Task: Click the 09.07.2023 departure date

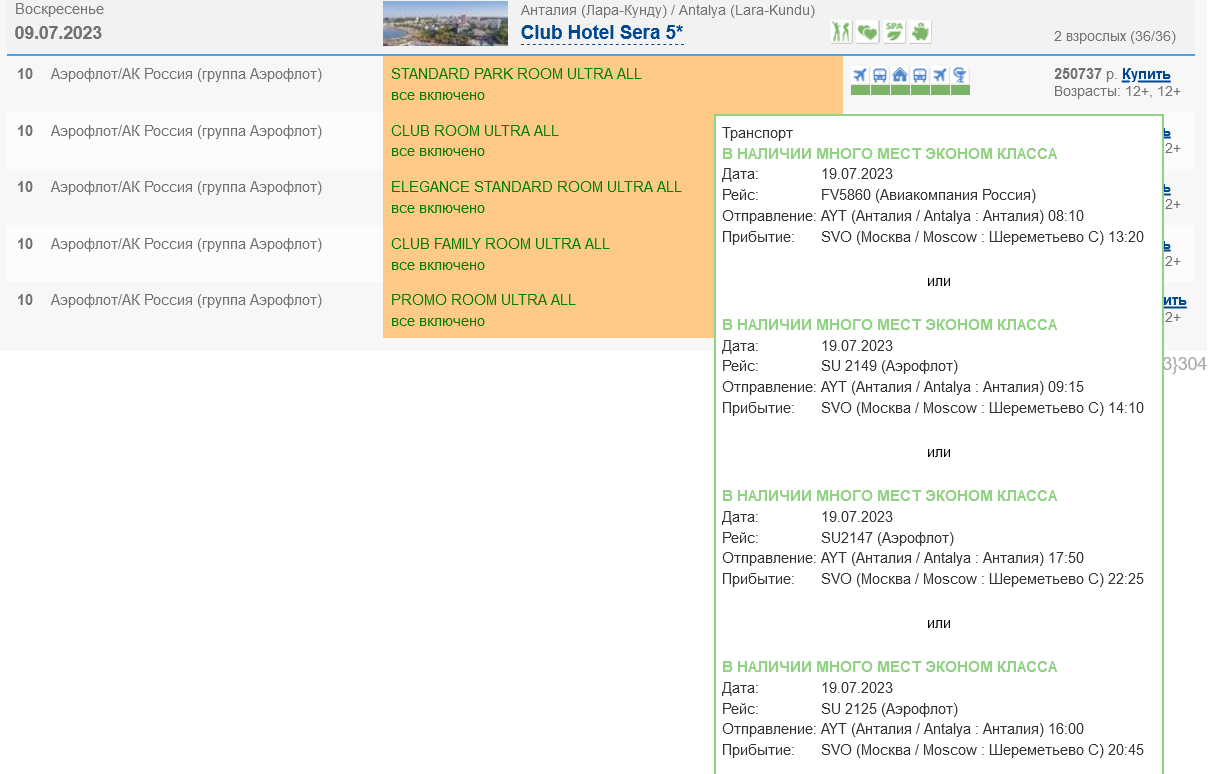Action: point(58,33)
